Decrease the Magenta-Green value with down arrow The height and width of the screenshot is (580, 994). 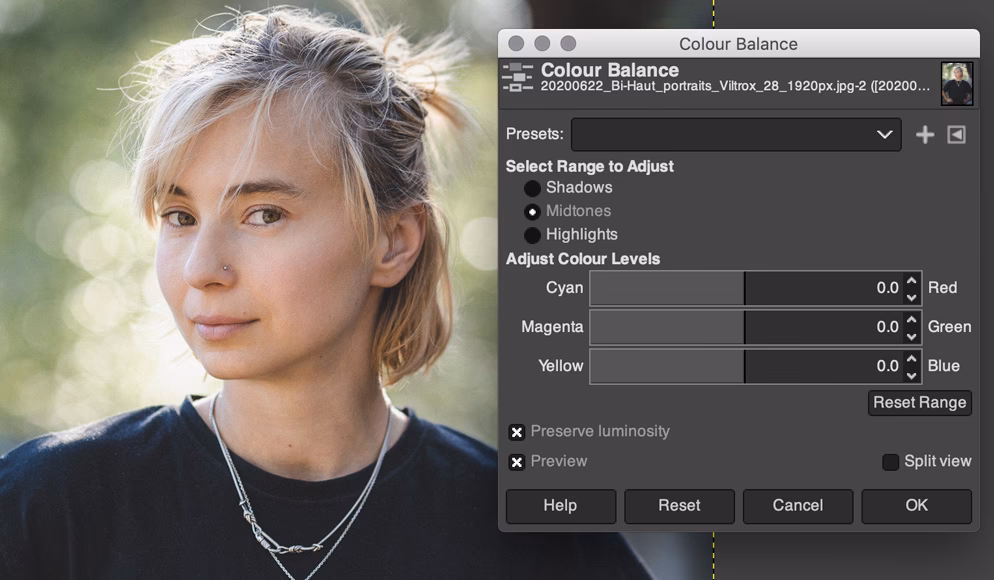[x=911, y=336]
